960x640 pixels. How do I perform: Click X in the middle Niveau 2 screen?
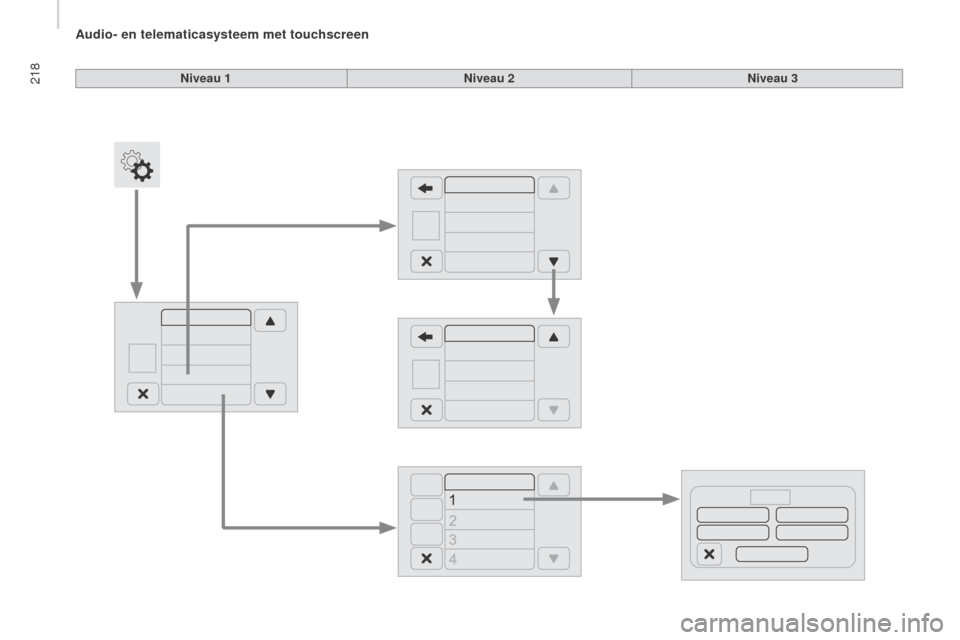click(x=426, y=410)
